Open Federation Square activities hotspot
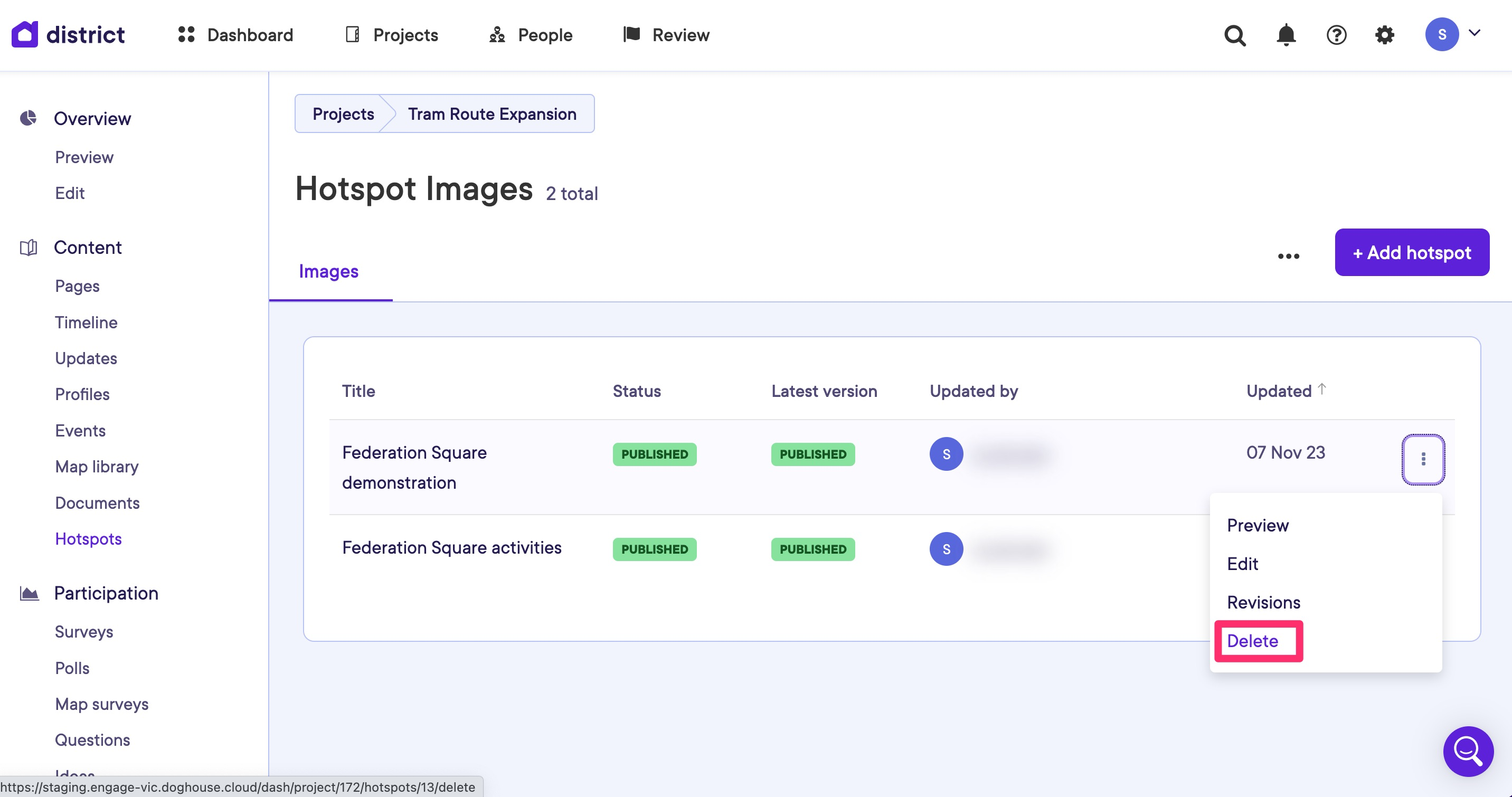The height and width of the screenshot is (797, 1512). coord(451,547)
